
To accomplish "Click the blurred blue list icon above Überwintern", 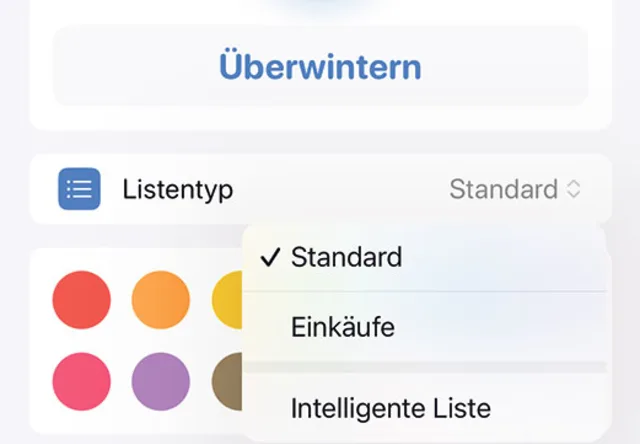I will (319, 6).
